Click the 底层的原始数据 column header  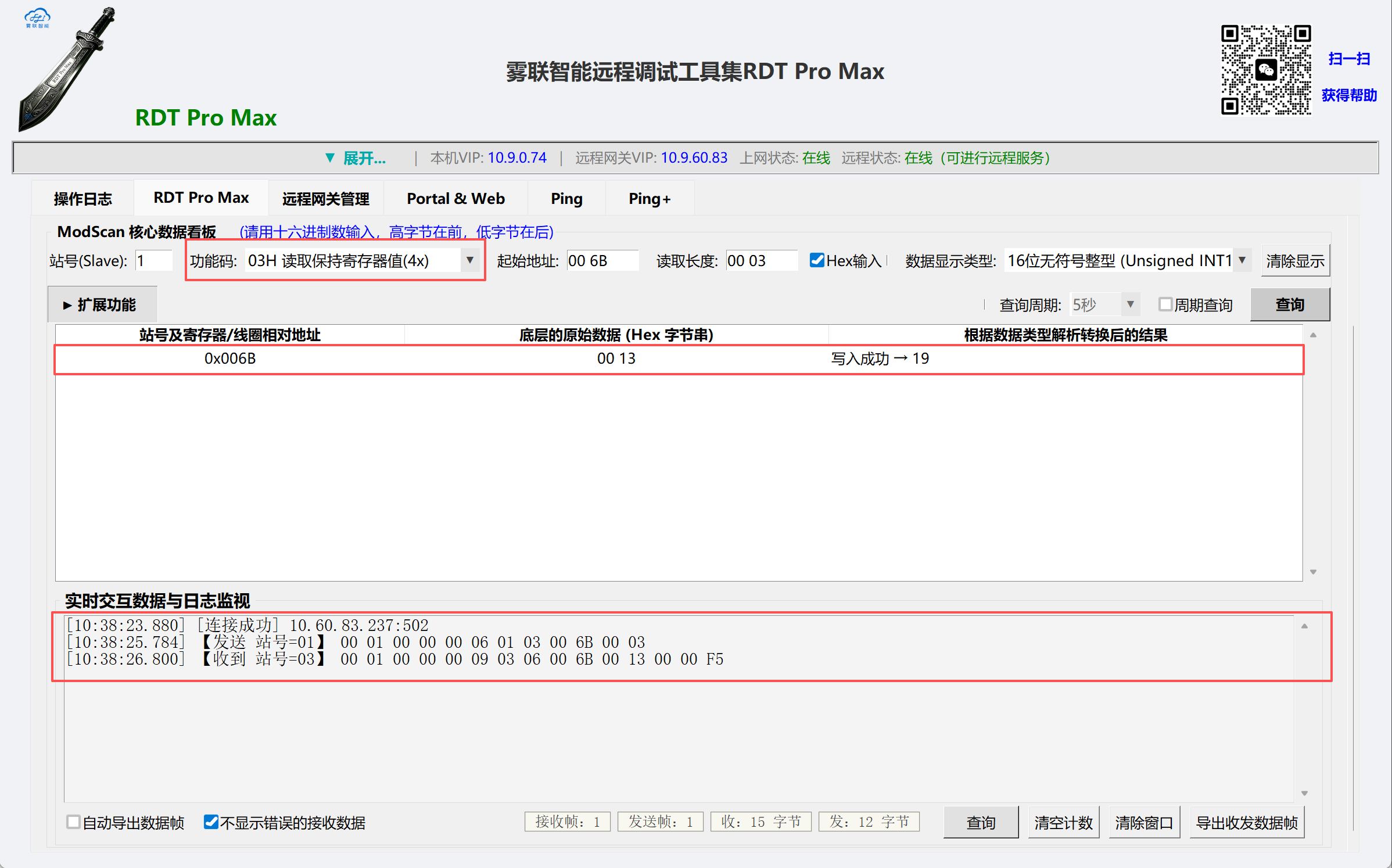click(x=616, y=335)
